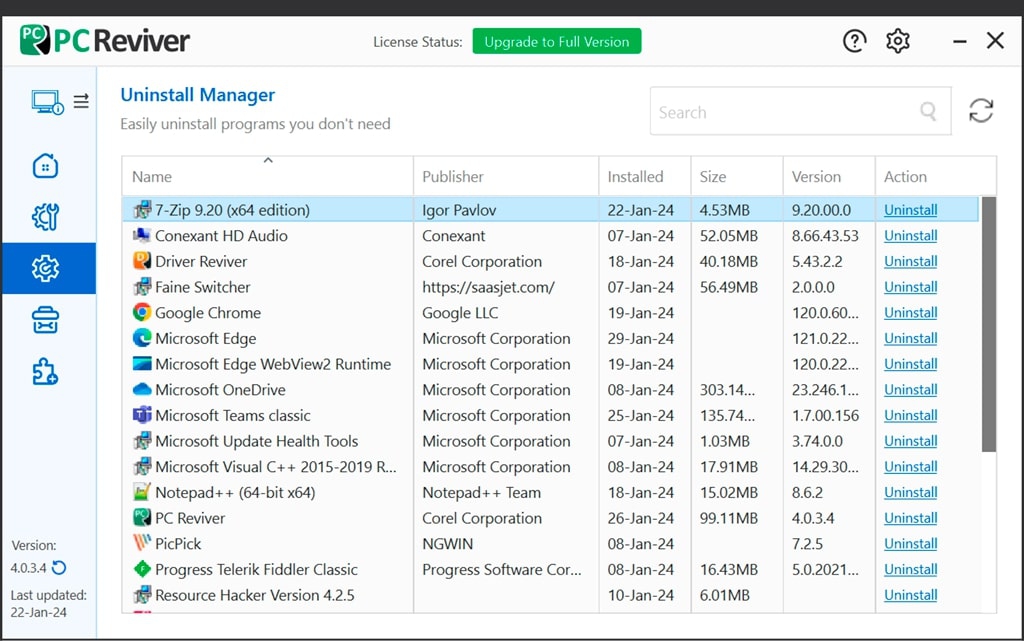Open the settings gear in title bar
Screen dimensions: 1024x641
897,41
